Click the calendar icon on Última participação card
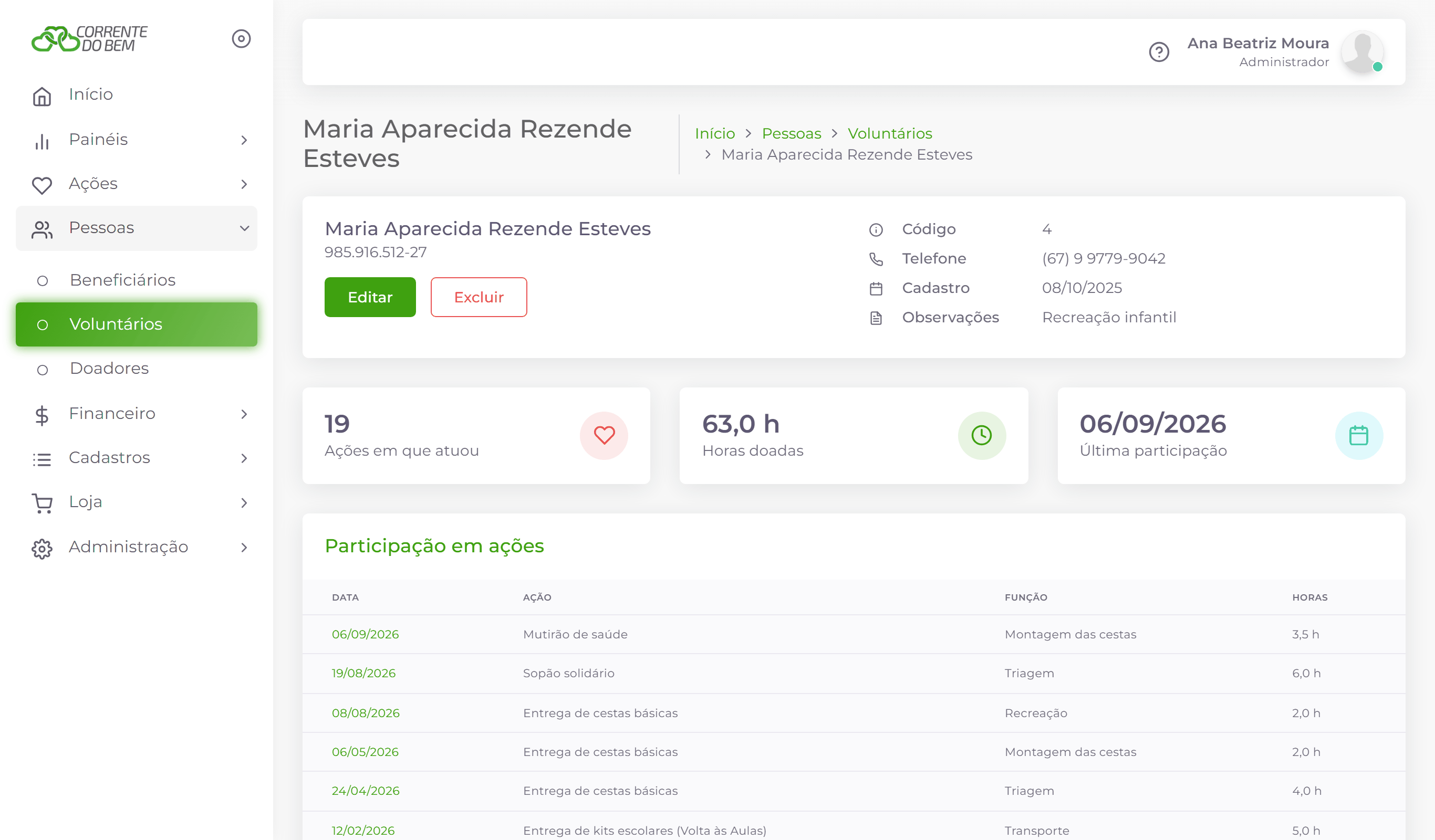Screen dimensions: 1435x840 click(1359, 435)
